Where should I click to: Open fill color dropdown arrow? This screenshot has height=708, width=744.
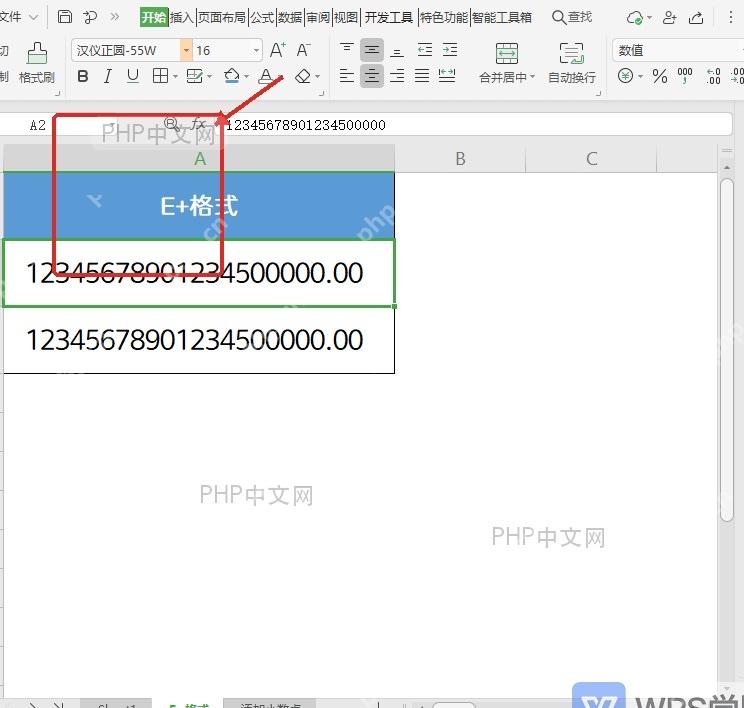246,76
